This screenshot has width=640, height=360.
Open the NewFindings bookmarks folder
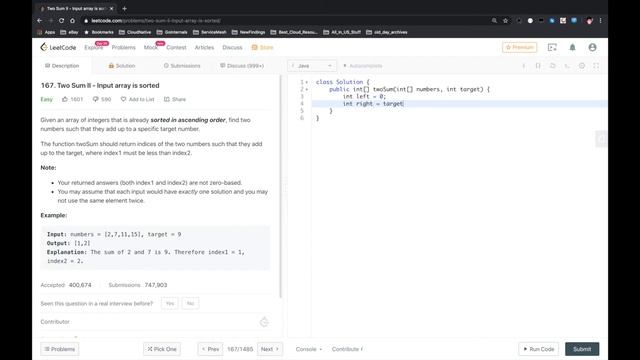249,32
